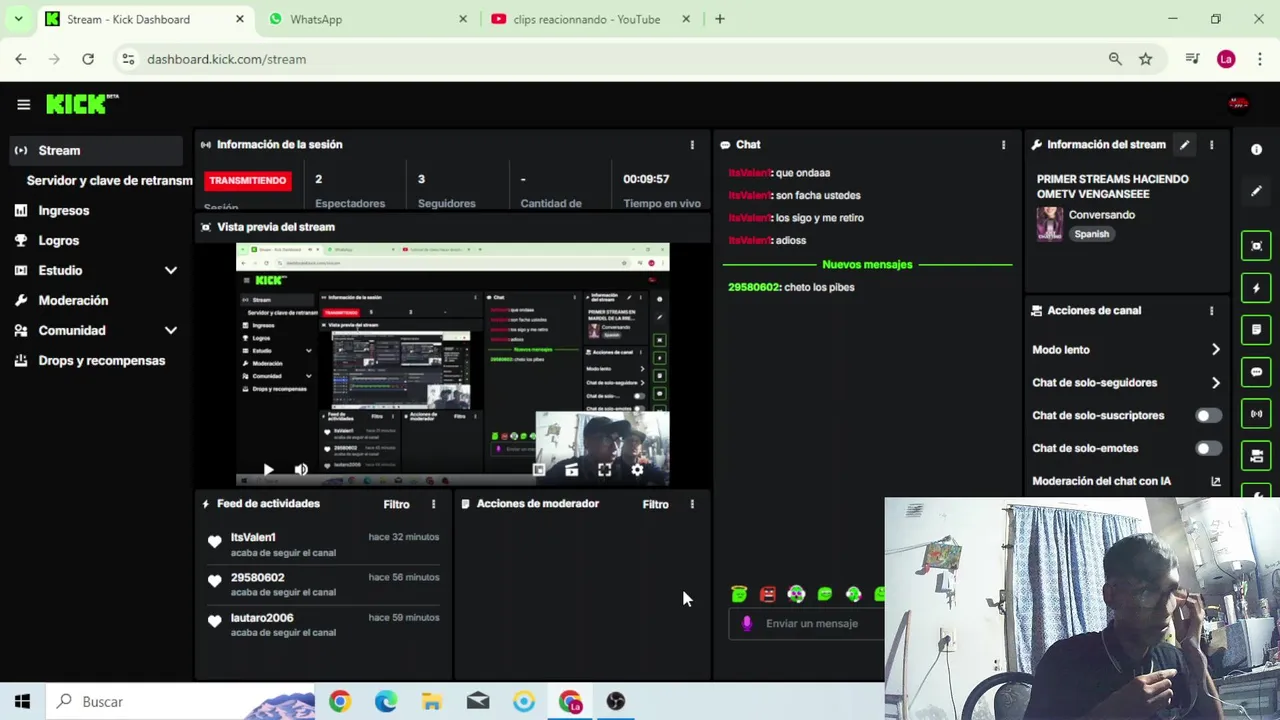Enter fullscreen on stream preview

604,469
